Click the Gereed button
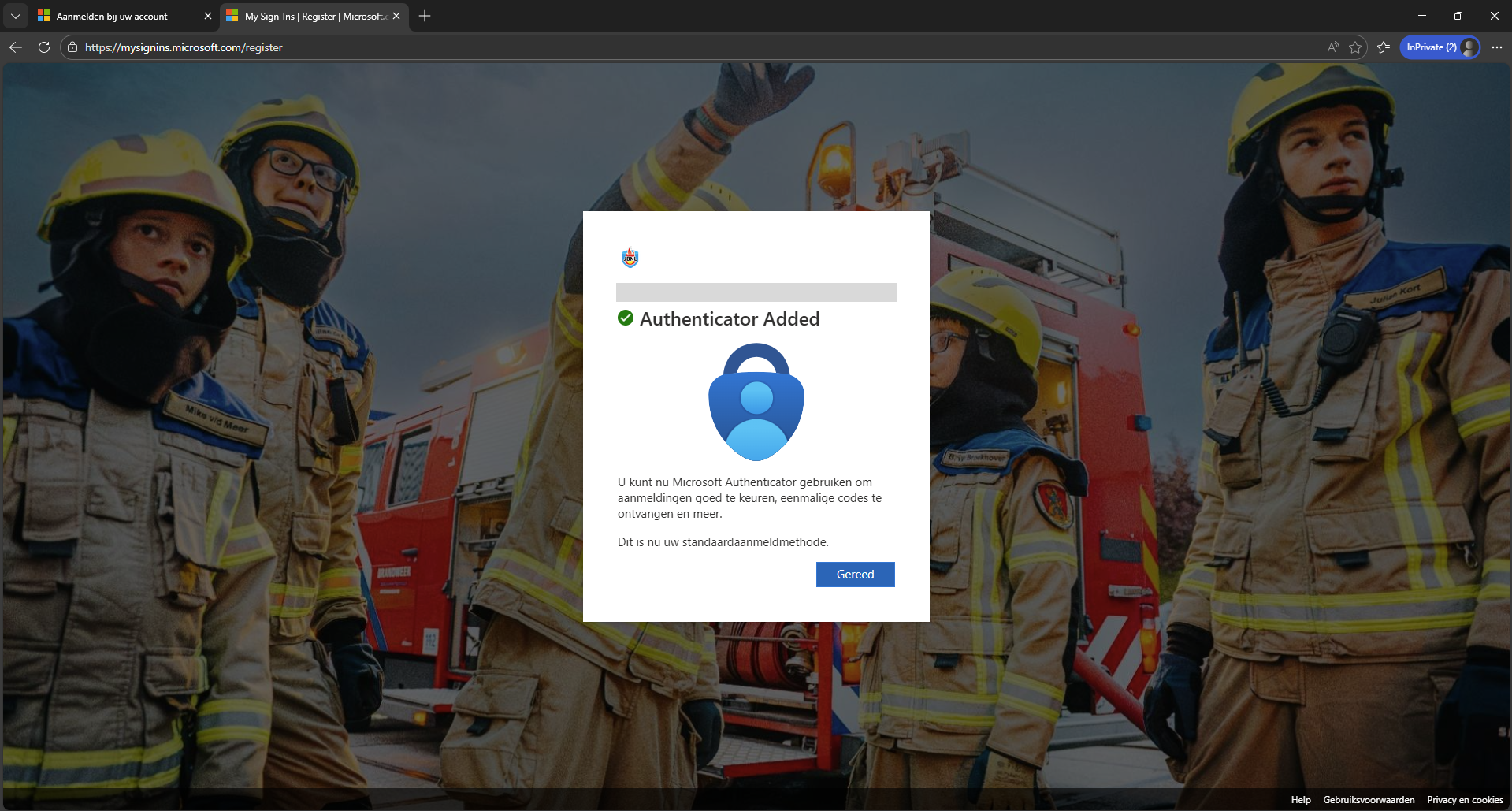1512x811 pixels. click(x=856, y=575)
